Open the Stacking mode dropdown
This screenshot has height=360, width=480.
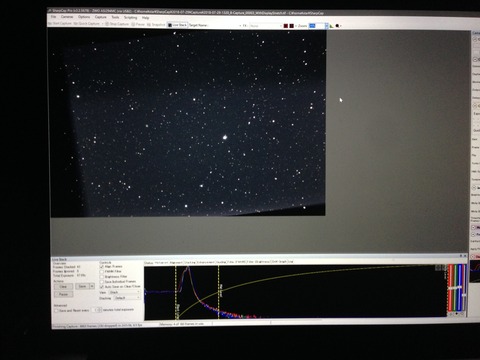pos(127,298)
